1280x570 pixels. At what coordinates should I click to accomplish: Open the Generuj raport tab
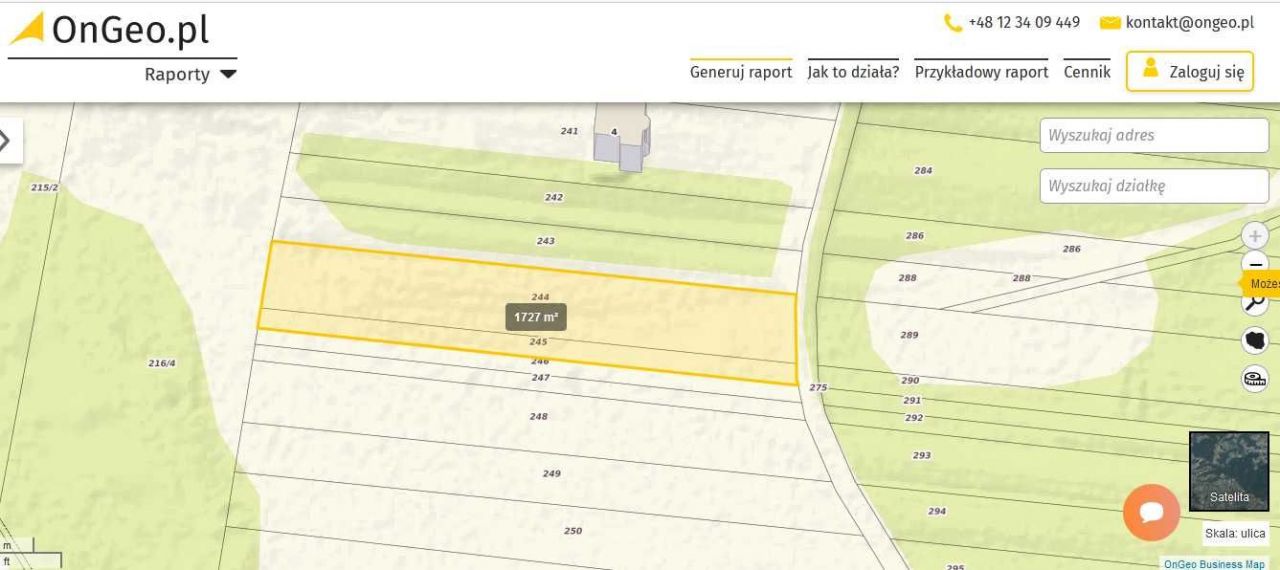coord(741,72)
